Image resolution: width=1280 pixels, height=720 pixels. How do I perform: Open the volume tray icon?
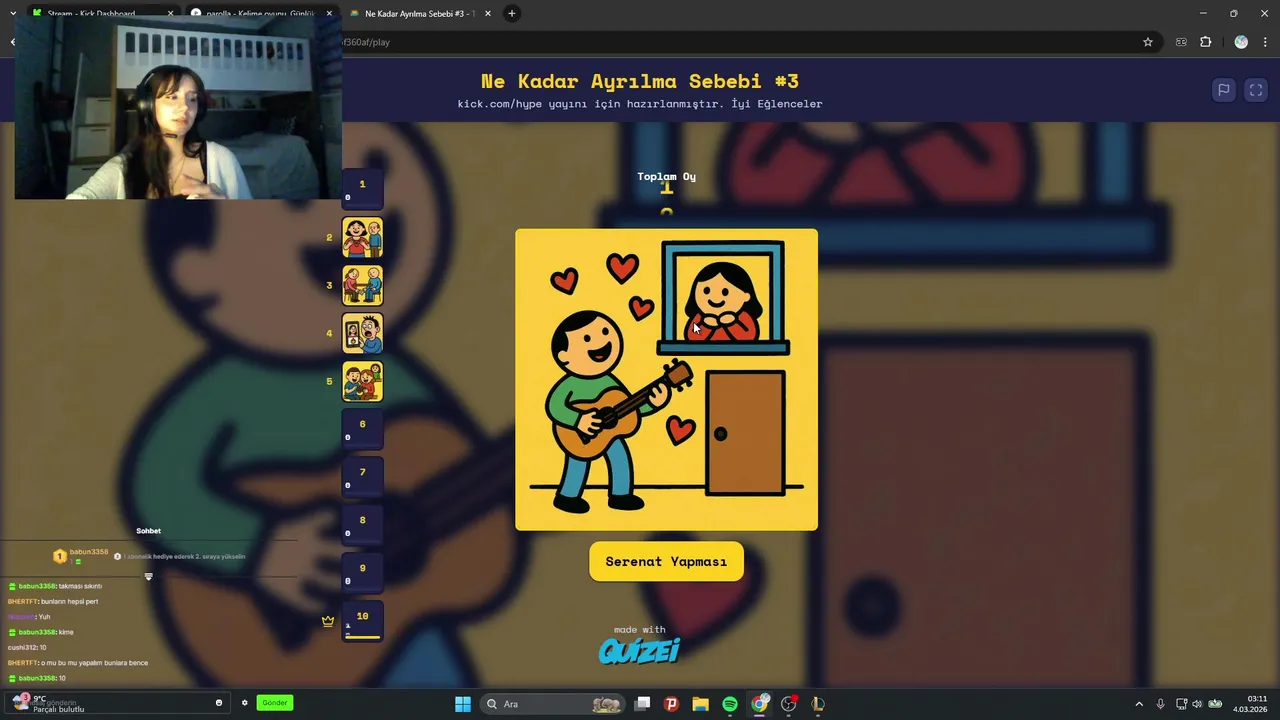pyautogui.click(x=1197, y=704)
